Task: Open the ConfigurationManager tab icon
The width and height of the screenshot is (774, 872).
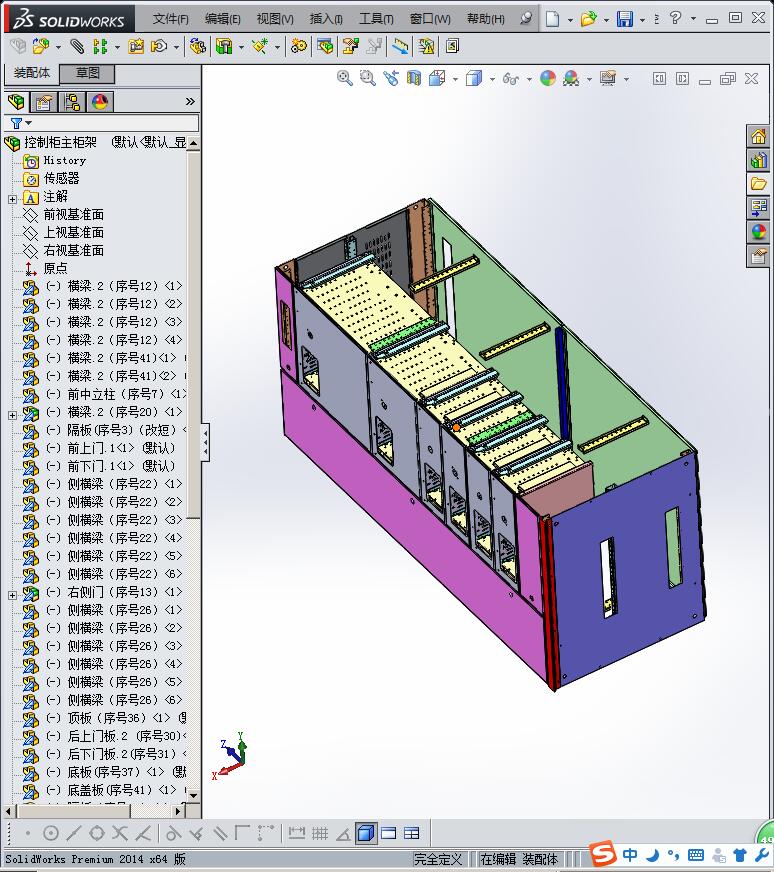Action: coord(72,102)
